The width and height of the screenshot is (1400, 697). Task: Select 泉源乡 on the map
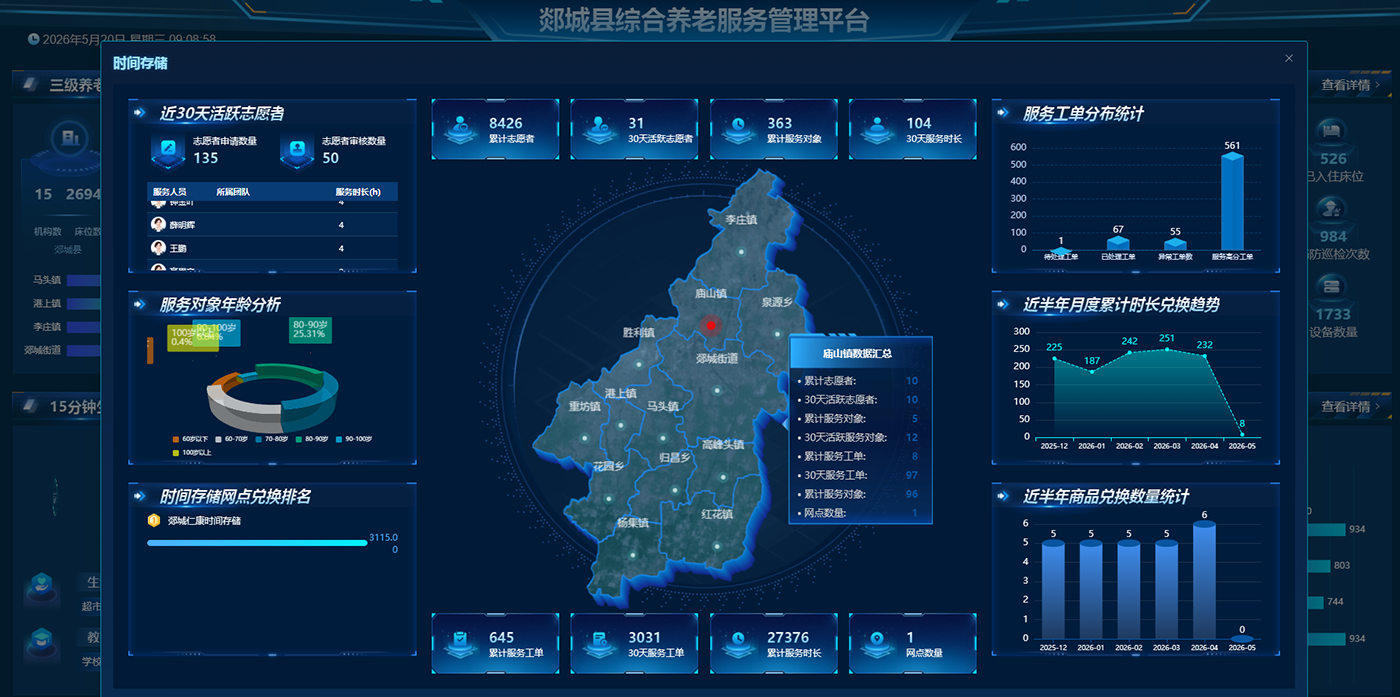click(776, 301)
